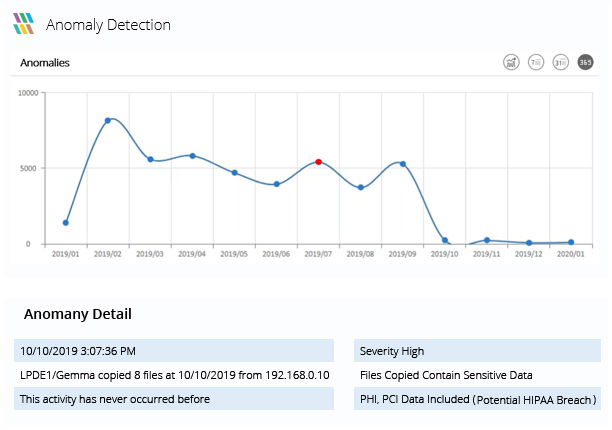Select the 2019/06 data point

point(277,184)
